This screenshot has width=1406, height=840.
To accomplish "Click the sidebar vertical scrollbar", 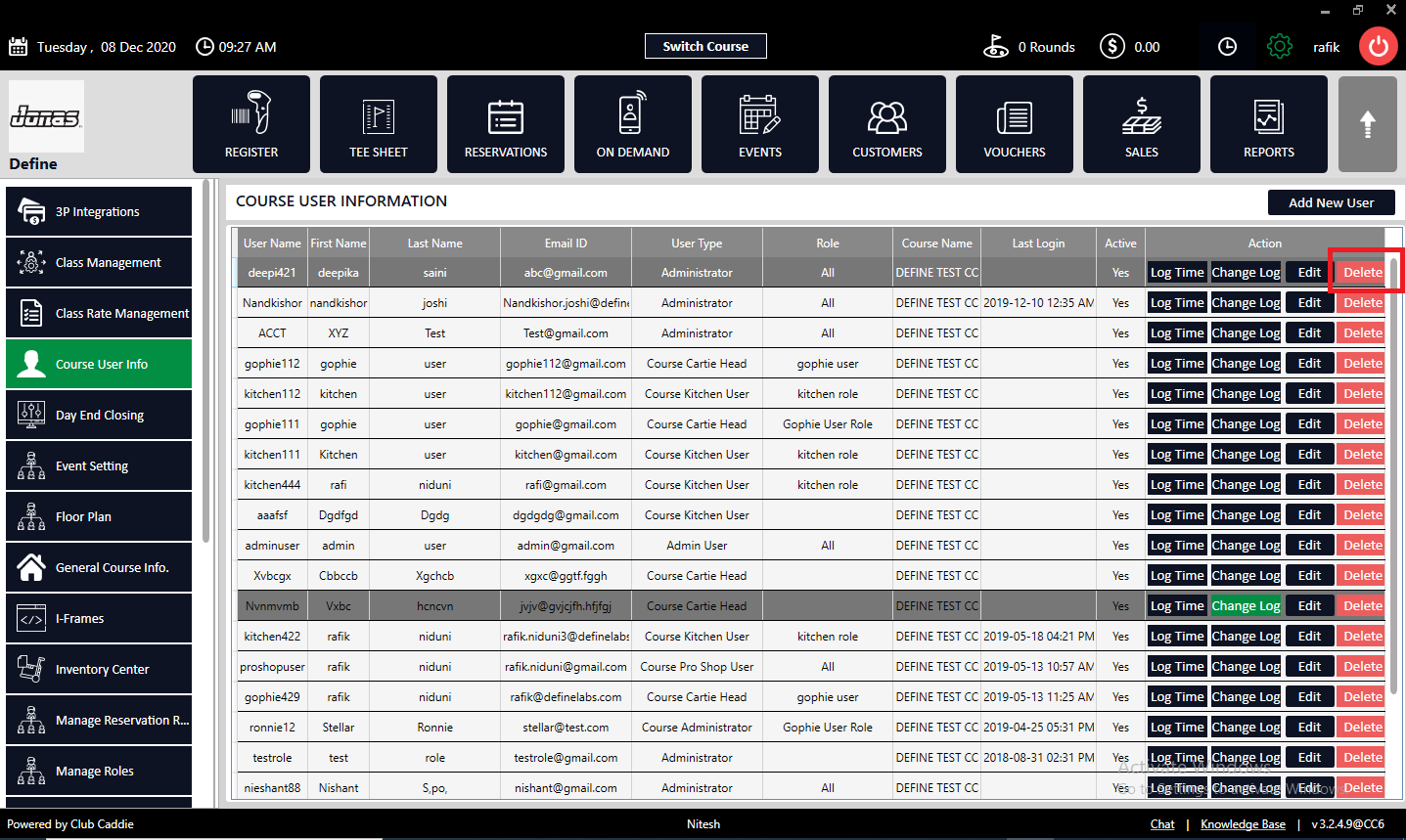I will (205, 362).
